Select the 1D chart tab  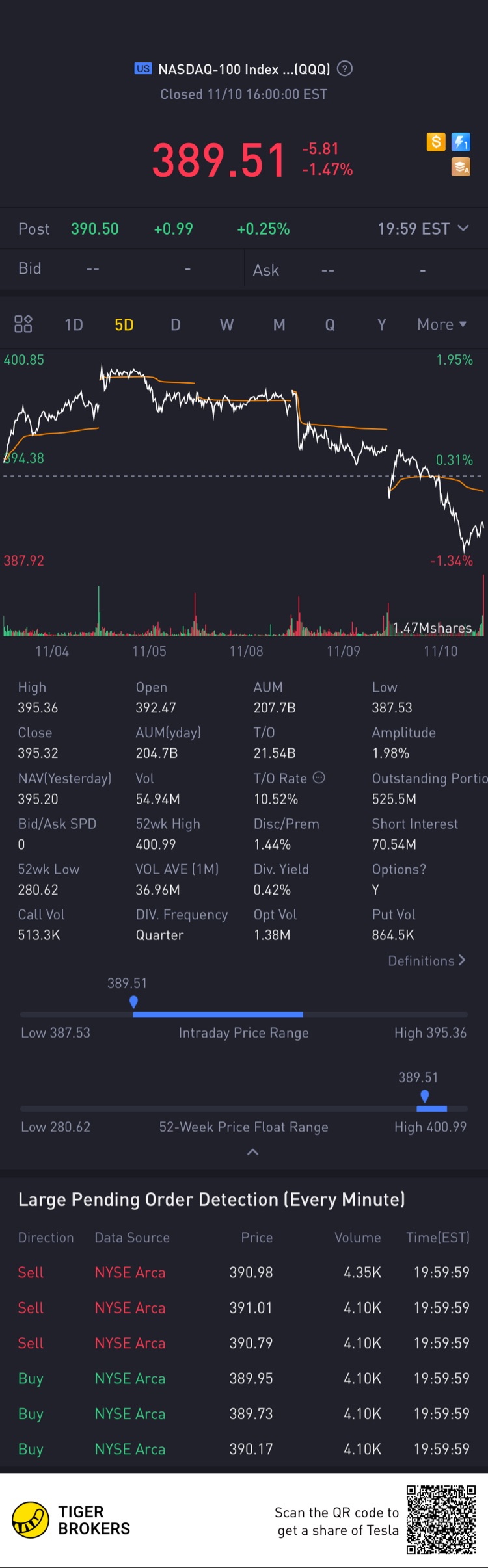pos(74,324)
